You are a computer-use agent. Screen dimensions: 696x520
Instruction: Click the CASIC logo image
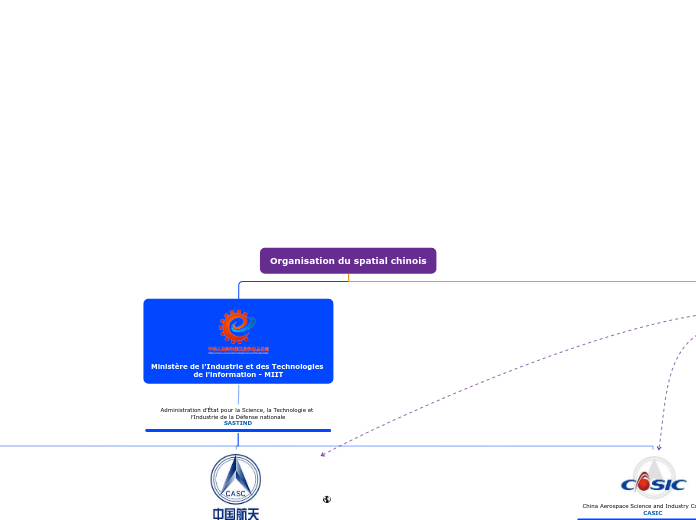tap(653, 479)
